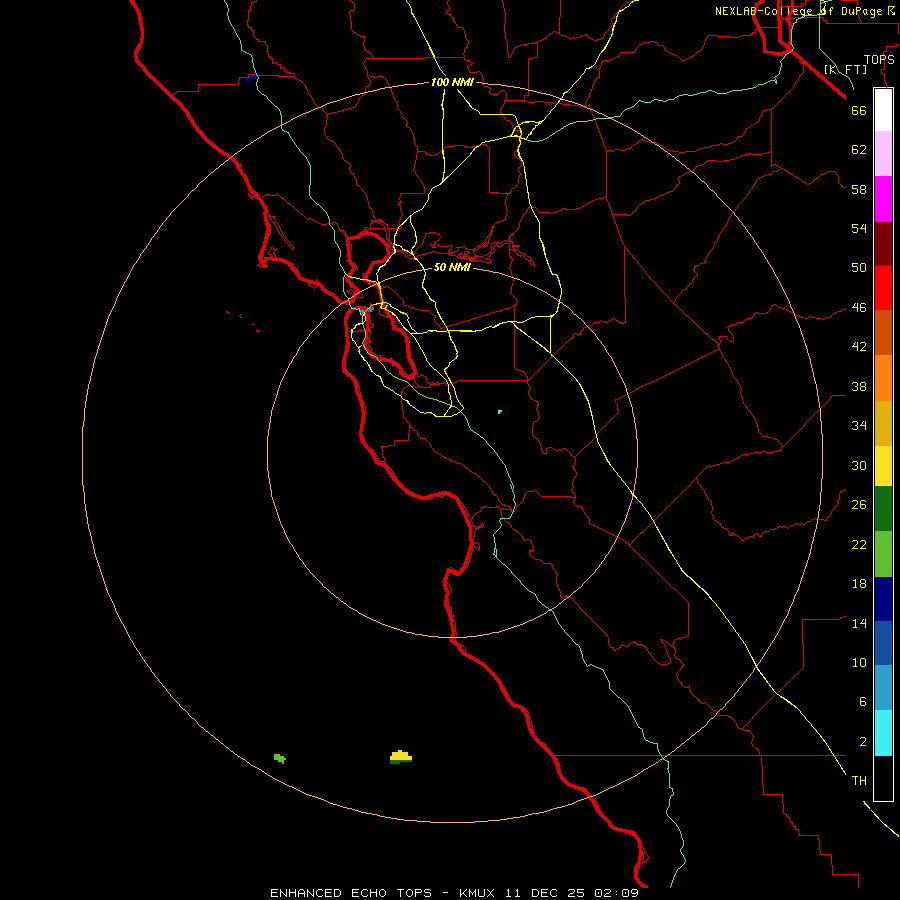
Task: Click the mustard gold legend swatch
Action: [x=883, y=424]
